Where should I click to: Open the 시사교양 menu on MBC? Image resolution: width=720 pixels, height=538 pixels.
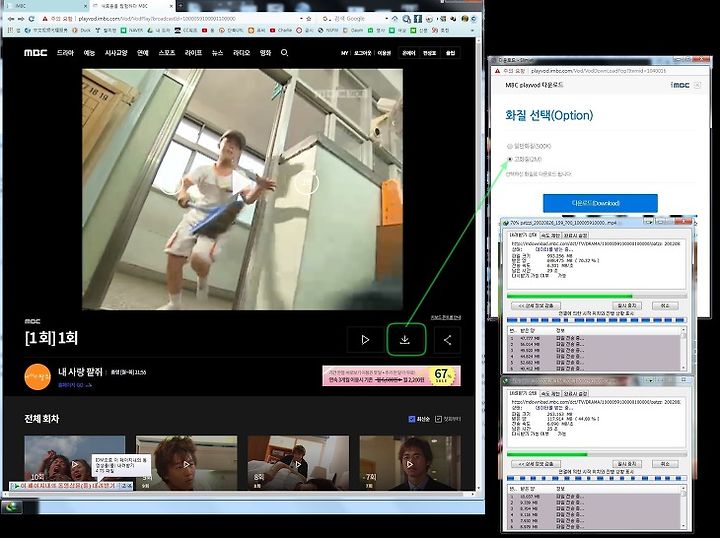pyautogui.click(x=116, y=53)
